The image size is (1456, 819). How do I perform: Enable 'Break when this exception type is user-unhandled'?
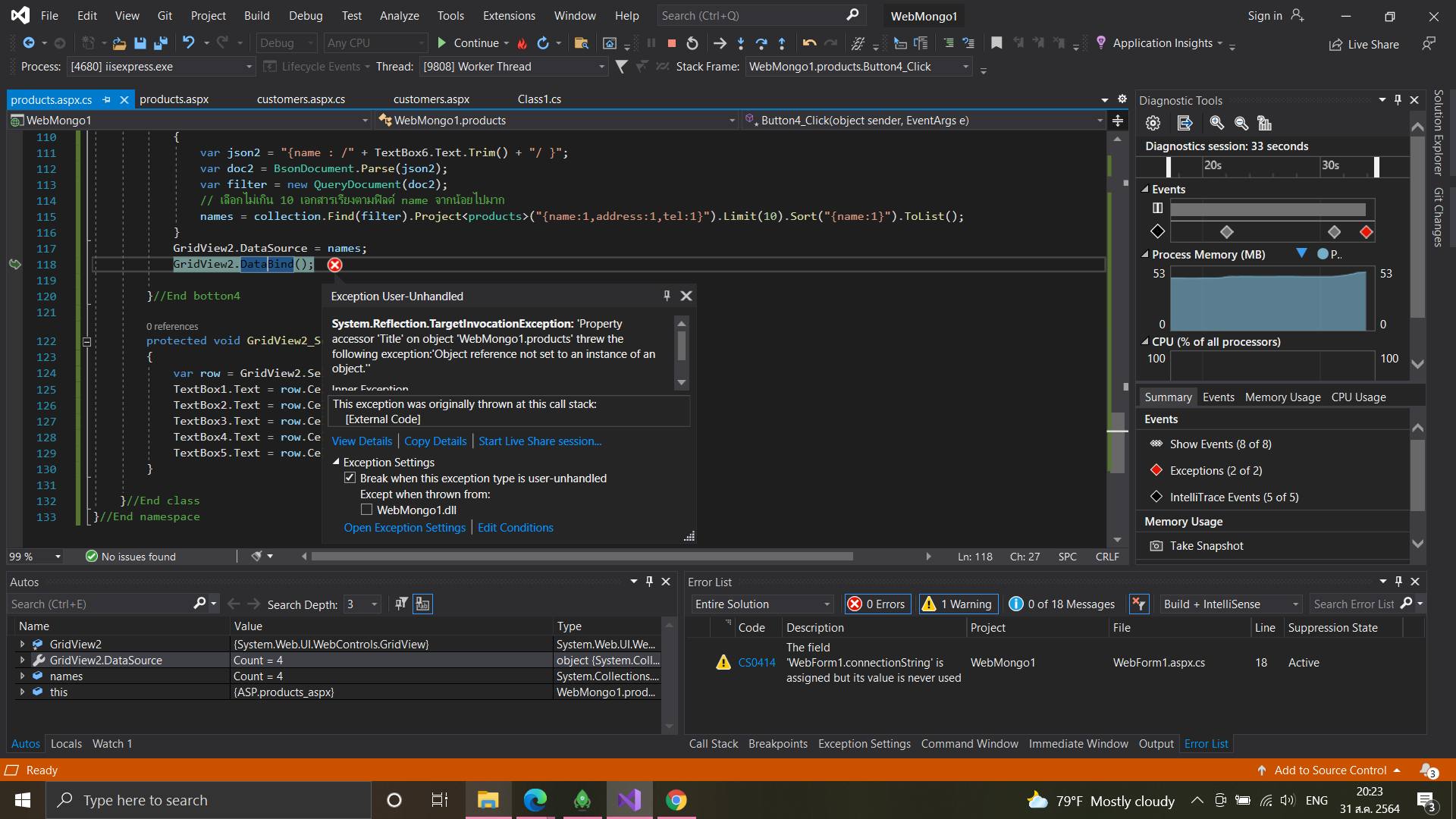(350, 478)
